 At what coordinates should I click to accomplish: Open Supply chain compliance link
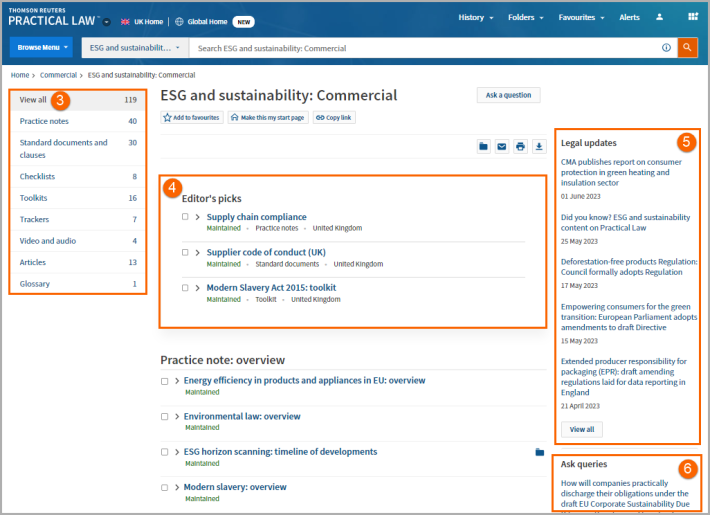pos(256,217)
